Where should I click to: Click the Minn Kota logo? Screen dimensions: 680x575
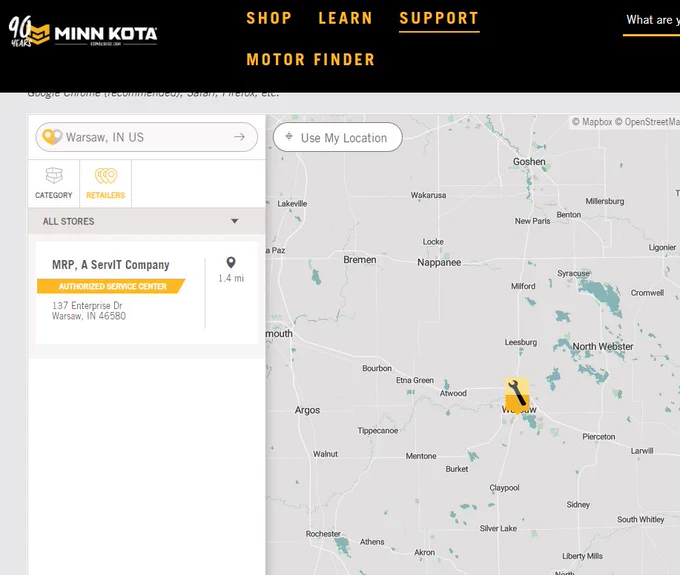click(83, 32)
